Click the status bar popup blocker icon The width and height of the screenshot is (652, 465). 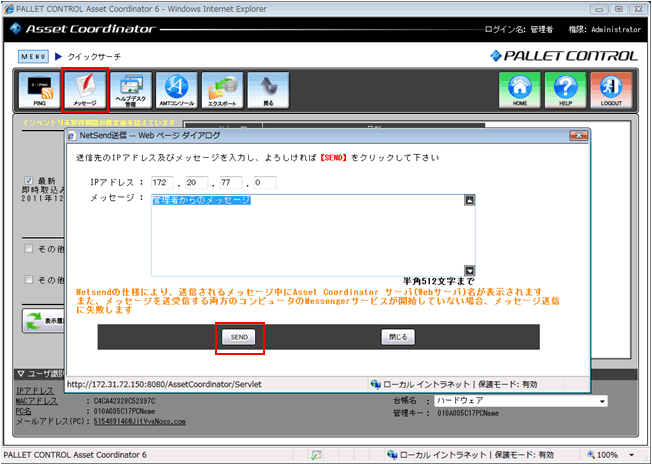tap(316, 455)
